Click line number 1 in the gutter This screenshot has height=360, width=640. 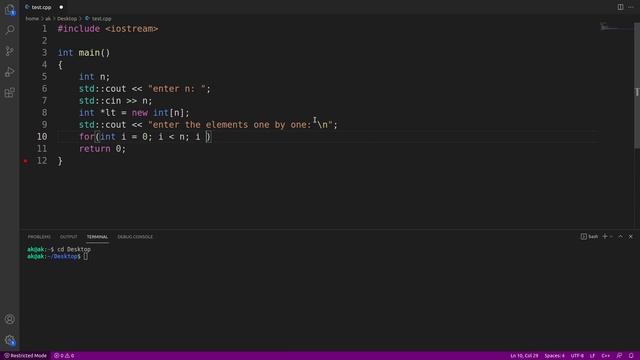(x=44, y=29)
